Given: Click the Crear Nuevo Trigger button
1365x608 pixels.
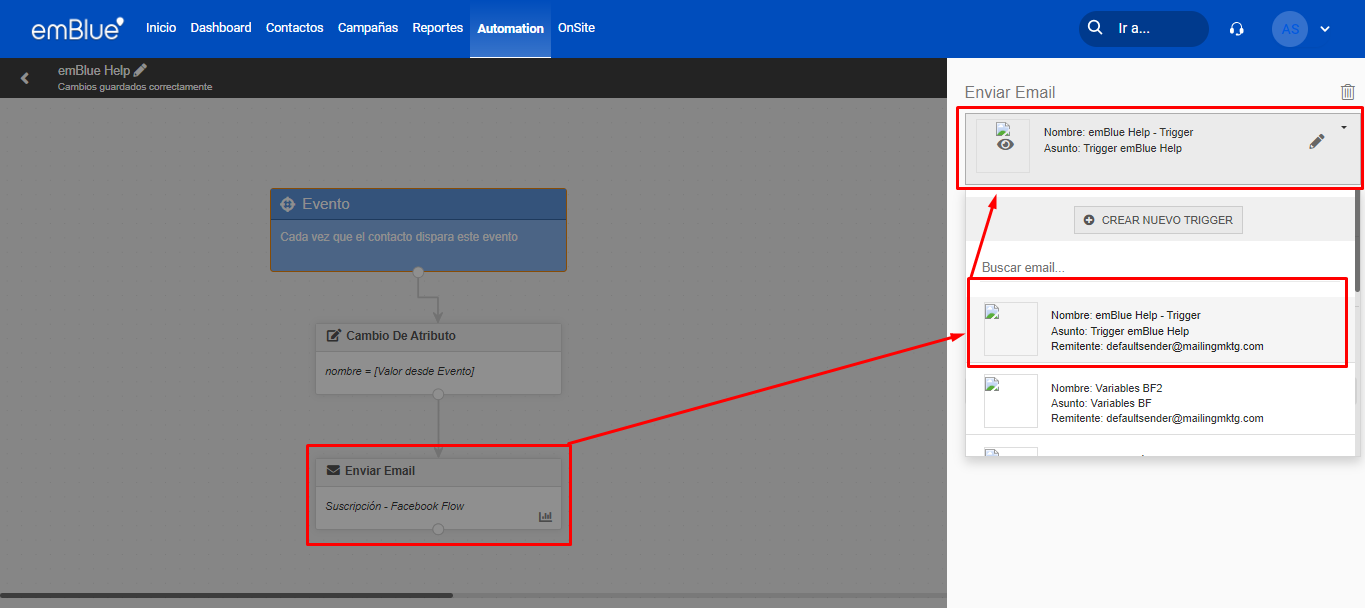Looking at the screenshot, I should coord(1158,220).
